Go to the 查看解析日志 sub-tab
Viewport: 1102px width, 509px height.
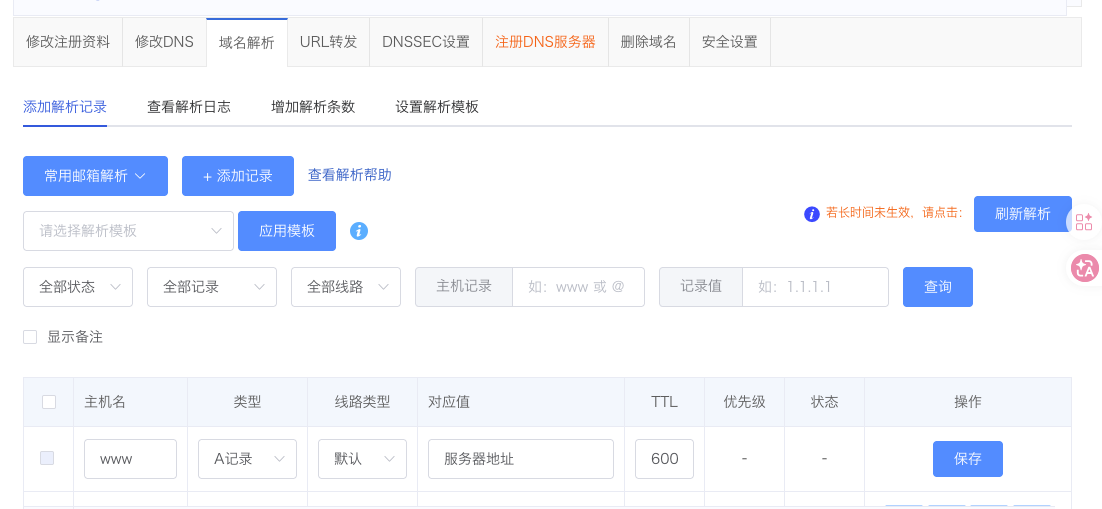[189, 107]
